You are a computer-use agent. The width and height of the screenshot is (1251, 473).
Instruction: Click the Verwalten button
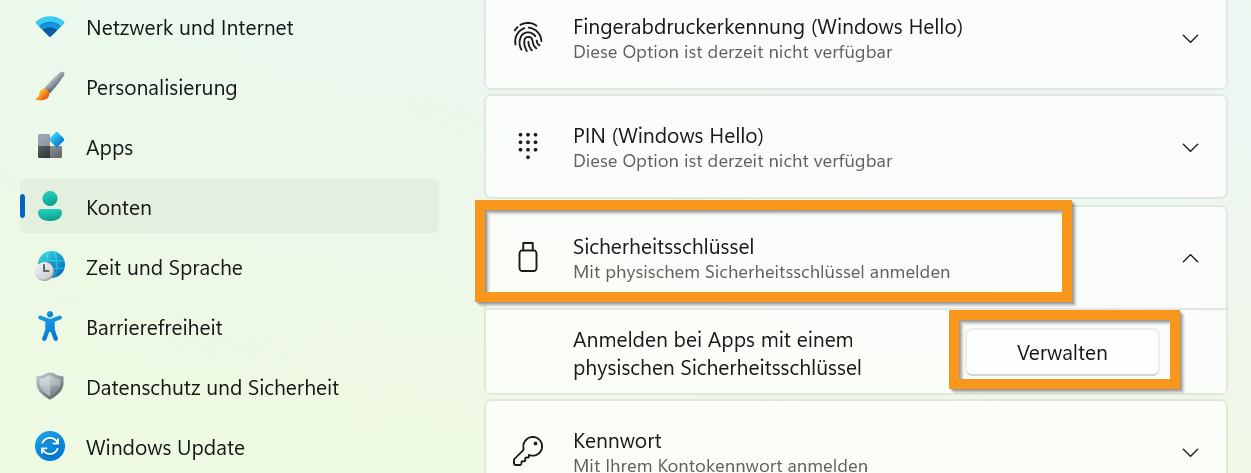[1062, 352]
